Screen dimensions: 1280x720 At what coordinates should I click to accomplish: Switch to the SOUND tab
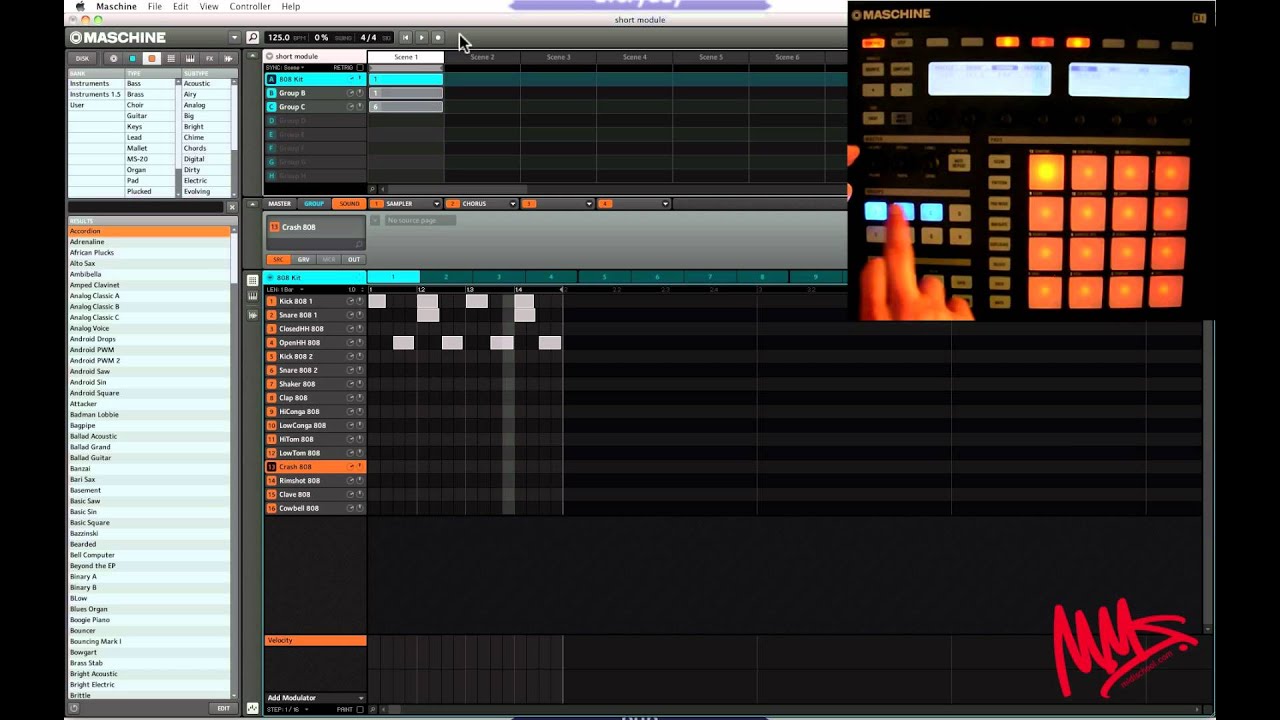pyautogui.click(x=349, y=204)
